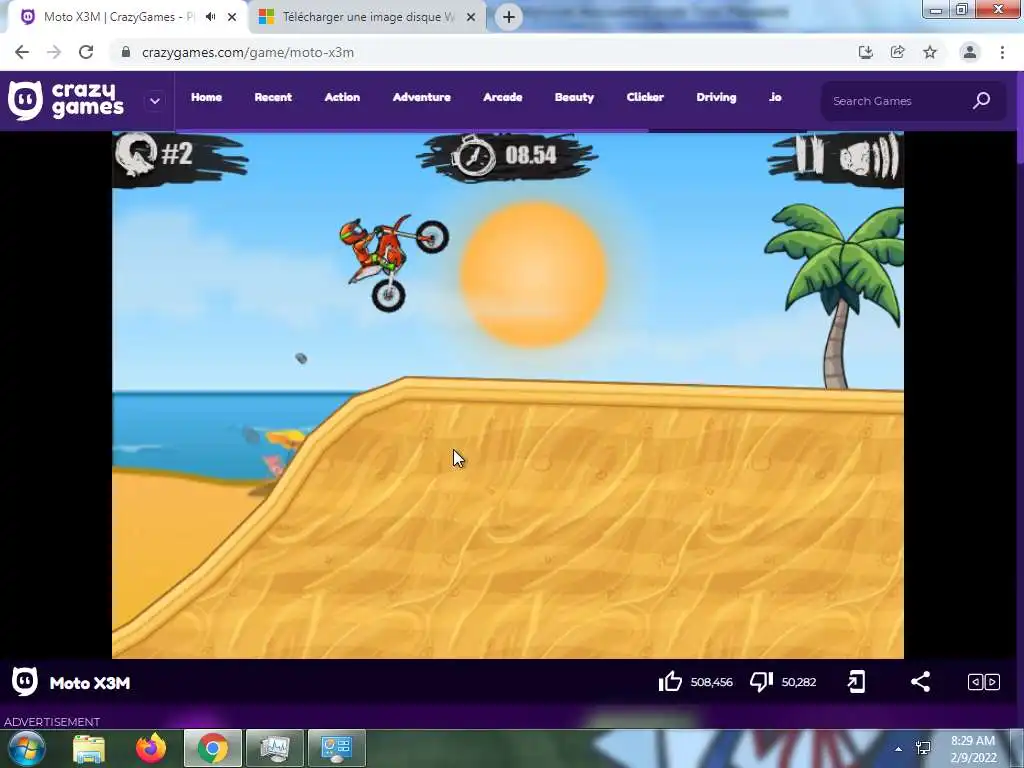Click the 08.54 timer display
The width and height of the screenshot is (1024, 768).
pos(530,155)
